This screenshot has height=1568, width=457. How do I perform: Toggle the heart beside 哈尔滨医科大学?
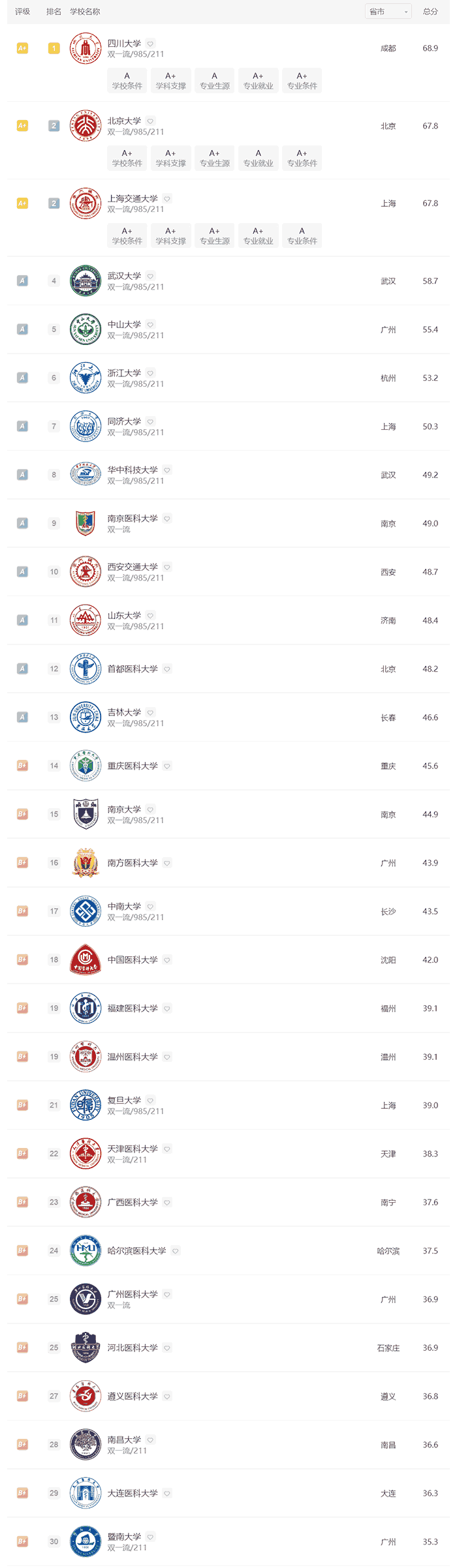coord(176,1251)
